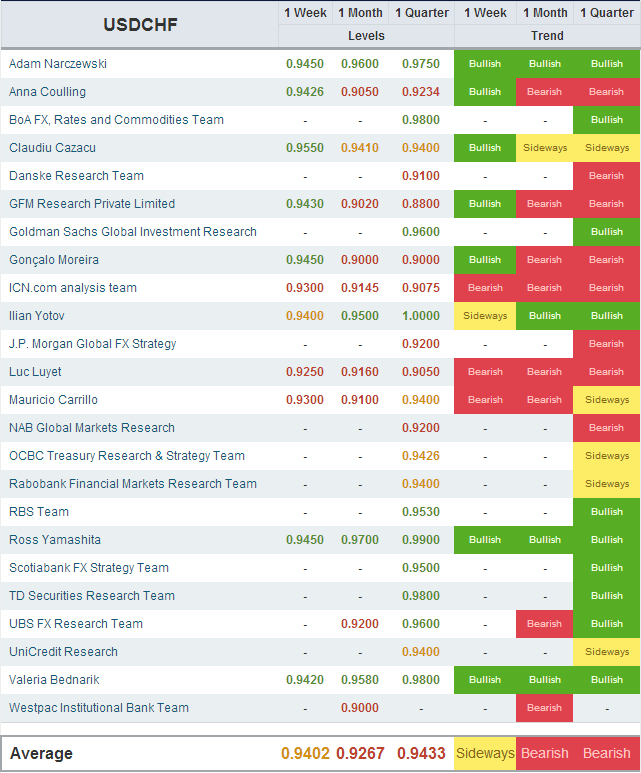This screenshot has width=641, height=773.
Task: Click Ross Yamashita name
Action: point(55,540)
